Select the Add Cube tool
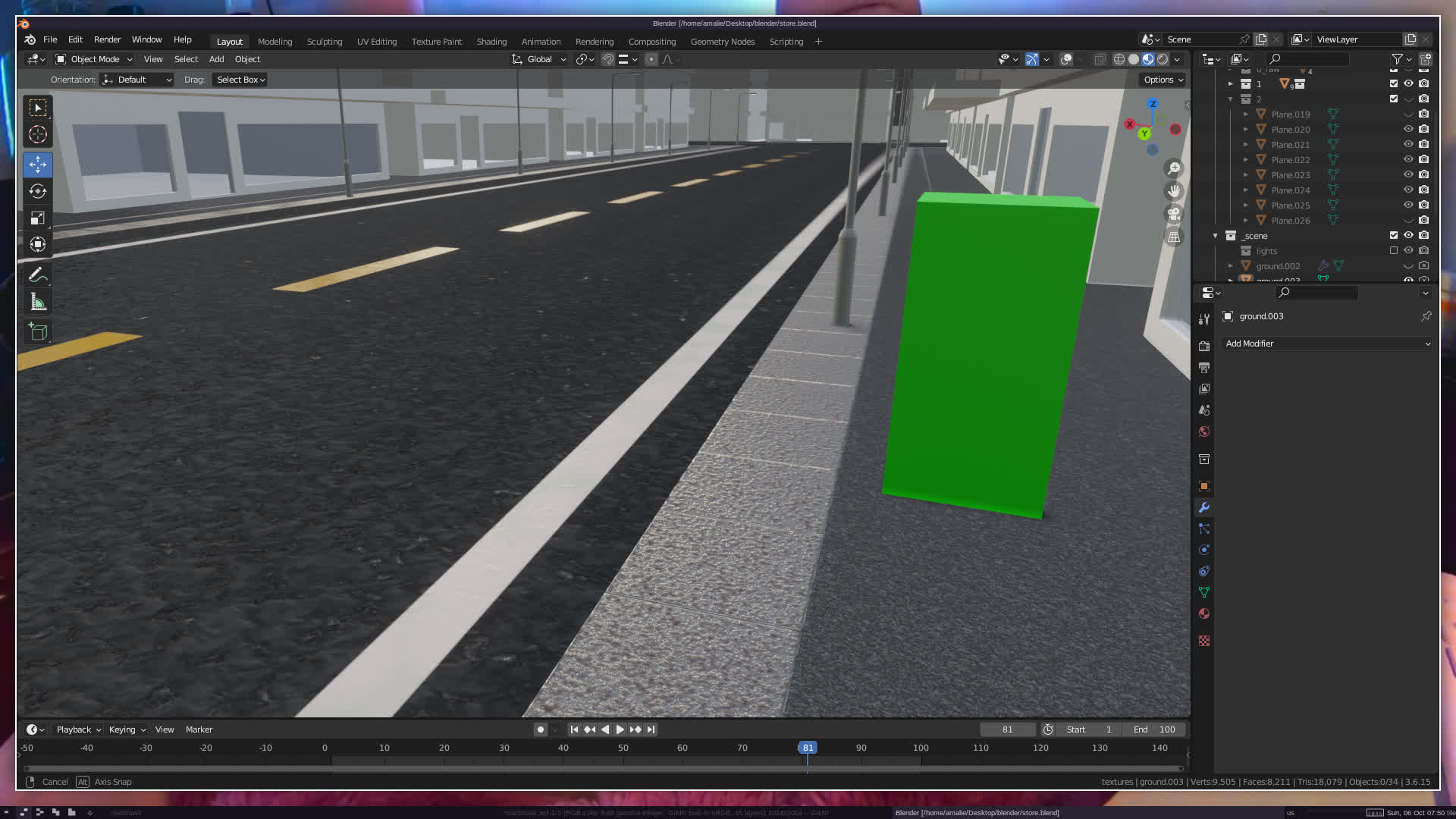Screen dimensions: 1456x819 [38, 332]
